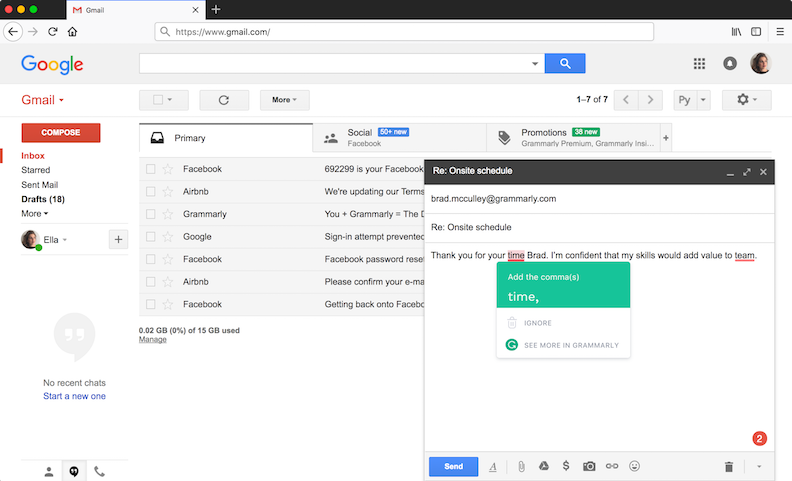Open Grammarly error count badge
The height and width of the screenshot is (481, 792).
(x=759, y=439)
